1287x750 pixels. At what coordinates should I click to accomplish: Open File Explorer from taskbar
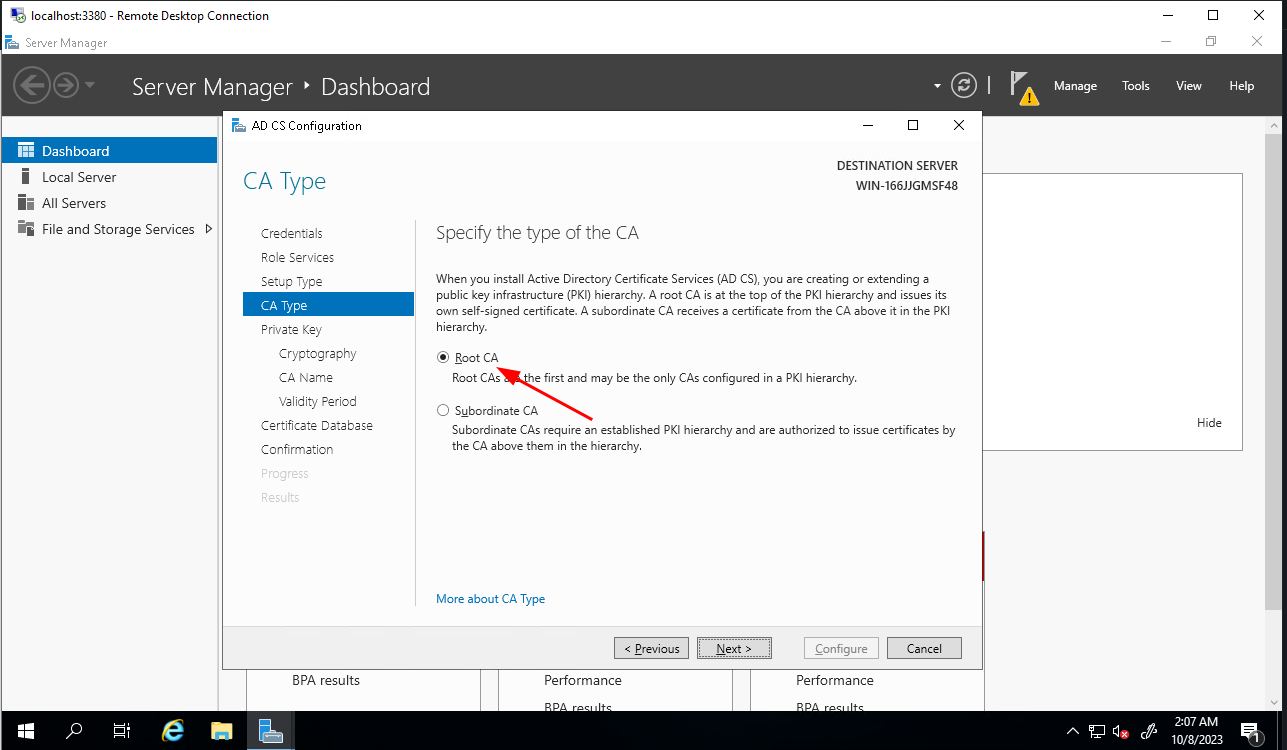point(221,731)
